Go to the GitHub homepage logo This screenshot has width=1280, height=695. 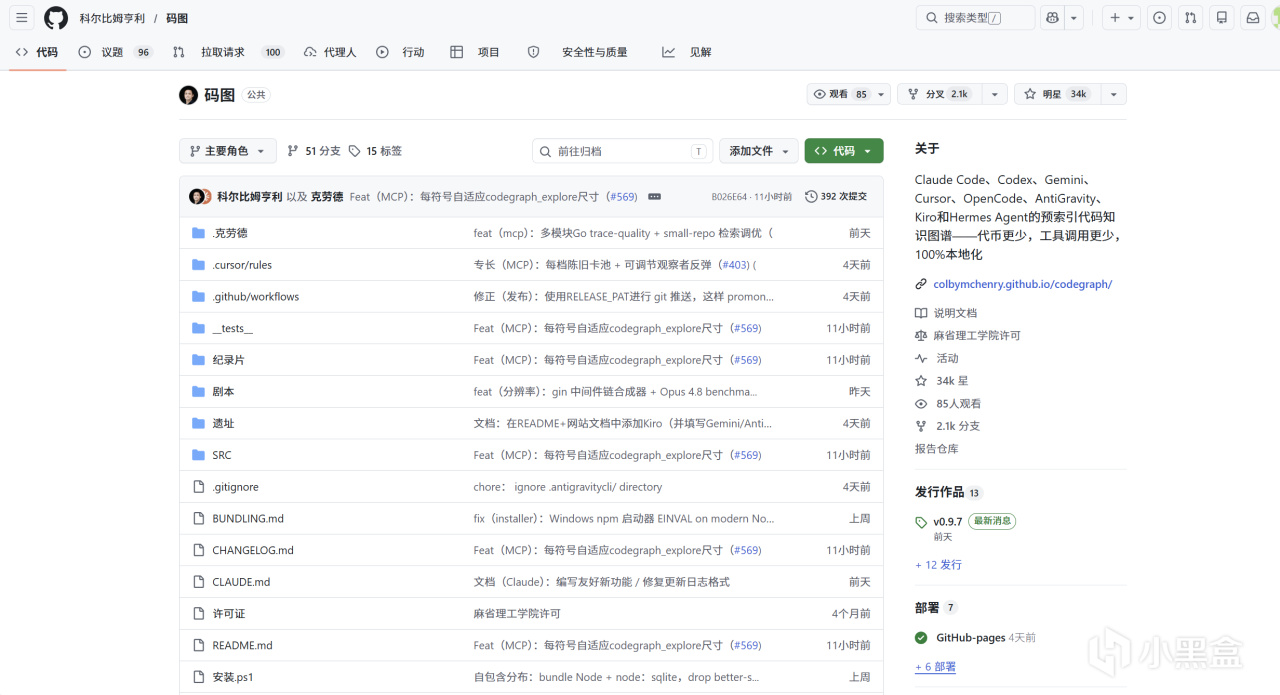click(56, 18)
